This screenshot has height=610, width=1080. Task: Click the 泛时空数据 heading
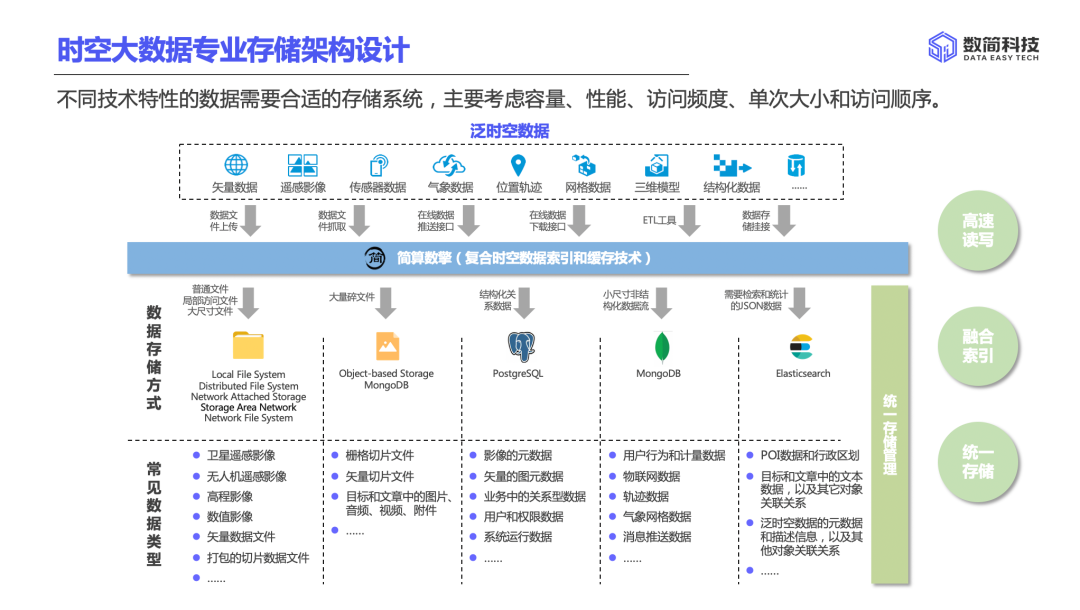coord(510,131)
